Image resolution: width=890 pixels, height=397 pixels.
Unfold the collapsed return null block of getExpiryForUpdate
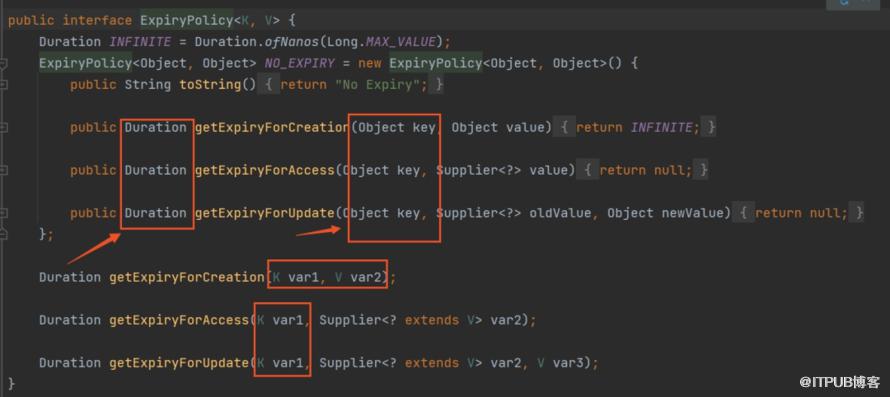point(801,212)
